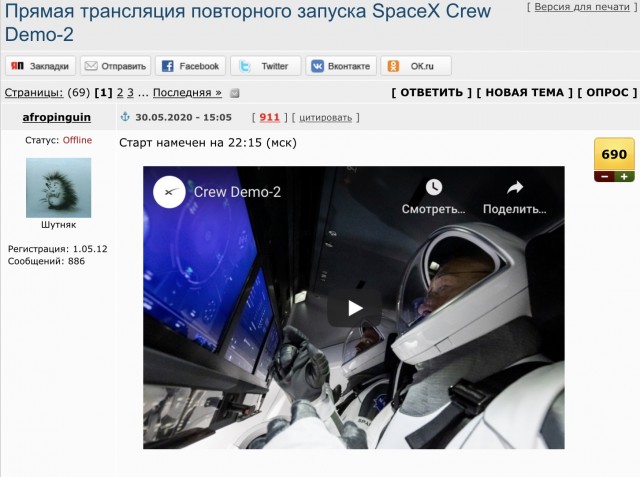640x477 pixels.
Task: Click the 690 post rating score
Action: coord(614,154)
